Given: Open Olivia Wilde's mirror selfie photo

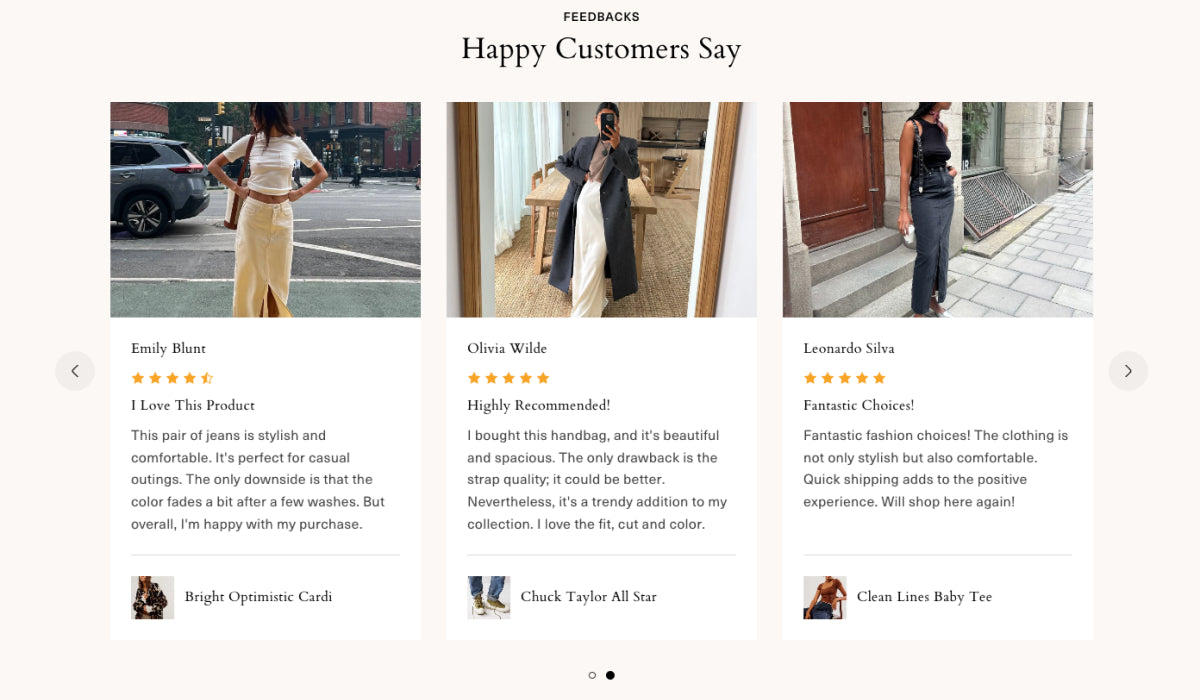Looking at the screenshot, I should (601, 210).
